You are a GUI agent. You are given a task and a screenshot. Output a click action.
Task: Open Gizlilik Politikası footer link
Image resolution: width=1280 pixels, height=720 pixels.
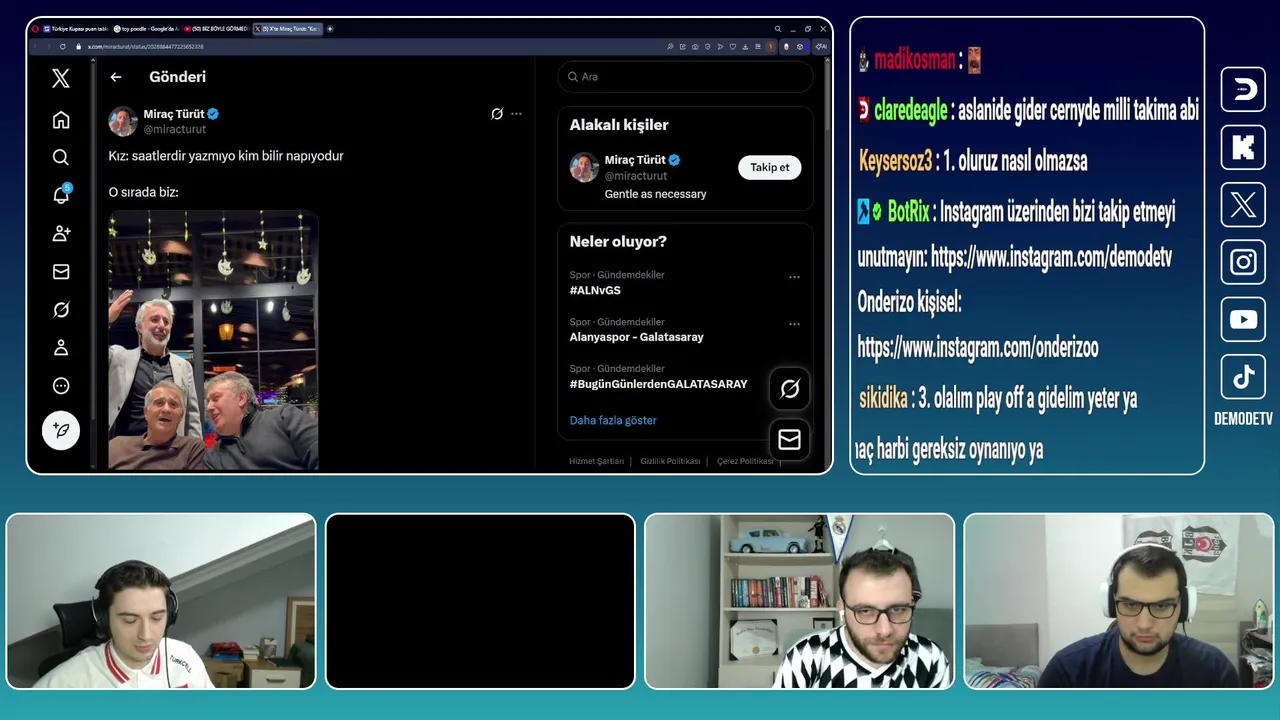click(x=670, y=461)
